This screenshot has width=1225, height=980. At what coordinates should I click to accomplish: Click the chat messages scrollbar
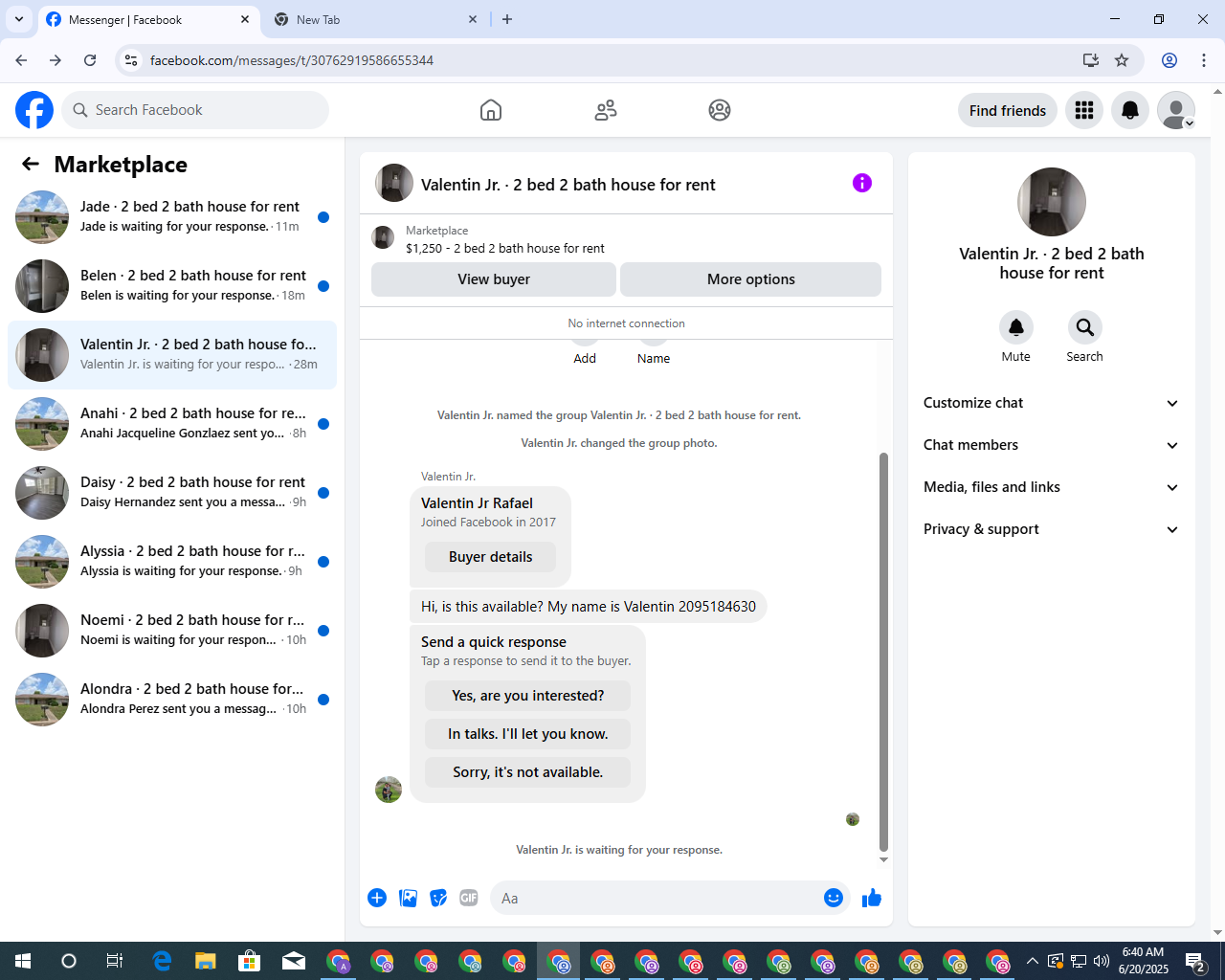pos(883,651)
